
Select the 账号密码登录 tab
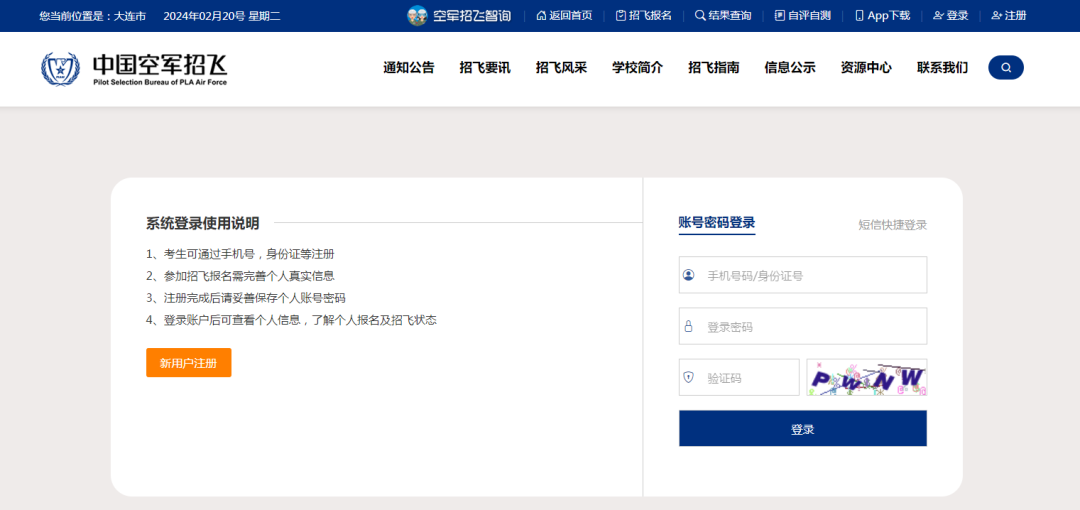(716, 223)
